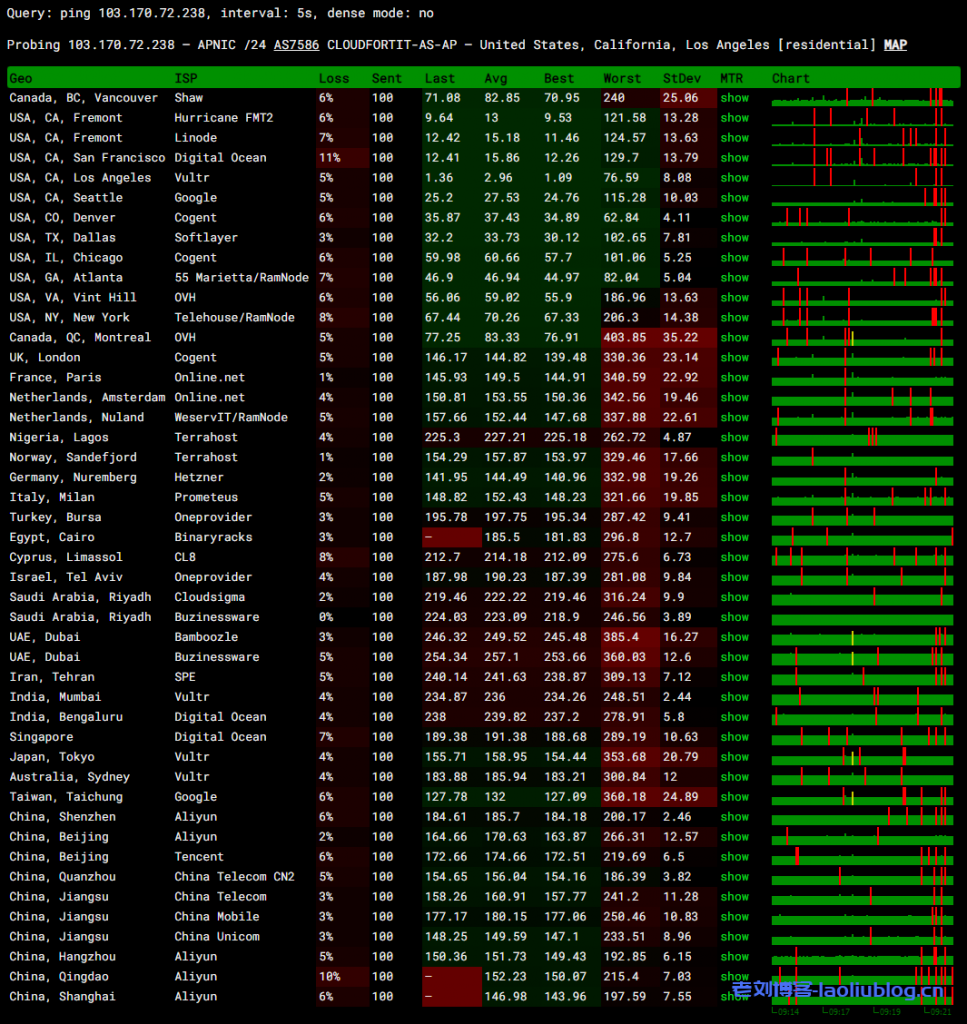Show MTR for Nigeria, Lagos Terrahost
This screenshot has width=967, height=1024.
(734, 437)
